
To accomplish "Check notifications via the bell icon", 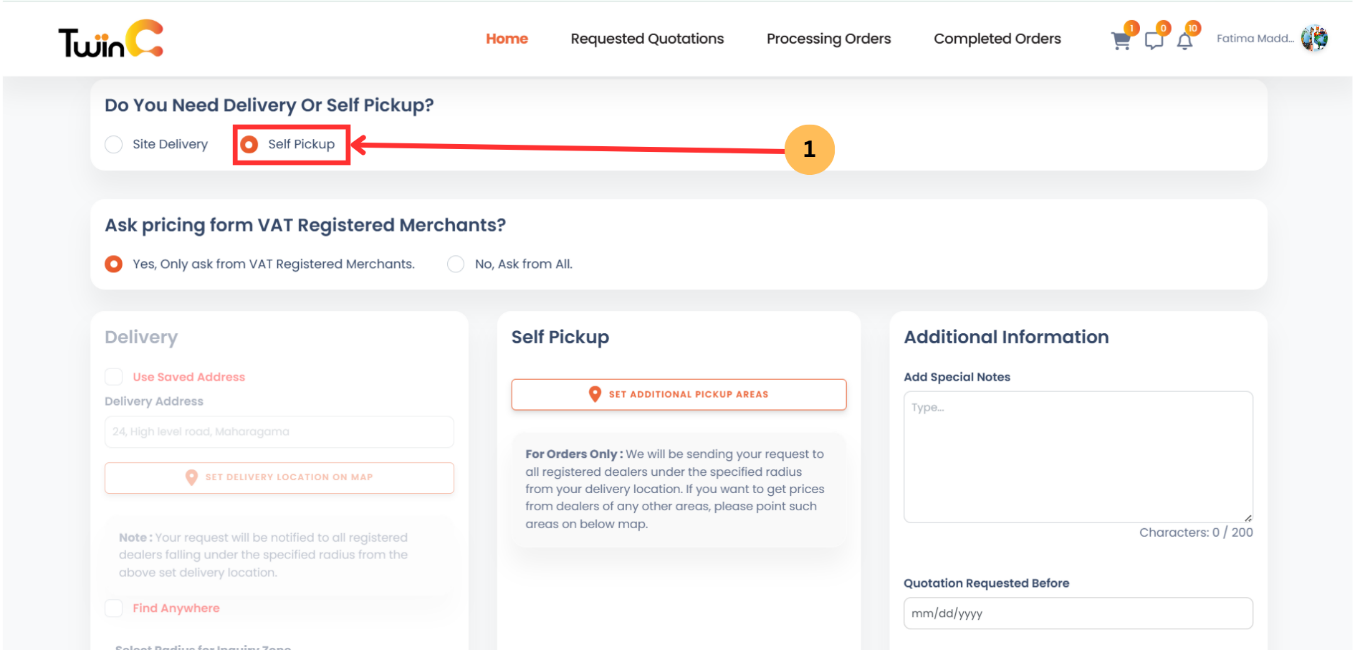I will pyautogui.click(x=1186, y=40).
